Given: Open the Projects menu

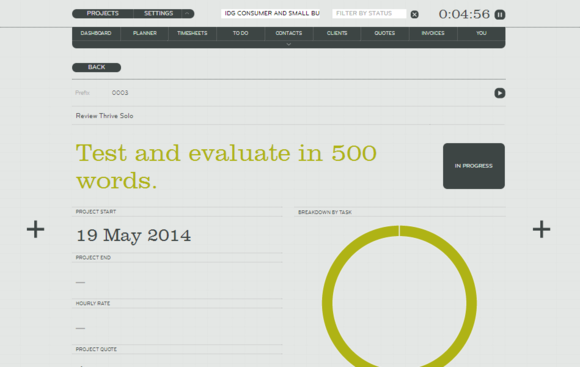Looking at the screenshot, I should pyautogui.click(x=102, y=13).
